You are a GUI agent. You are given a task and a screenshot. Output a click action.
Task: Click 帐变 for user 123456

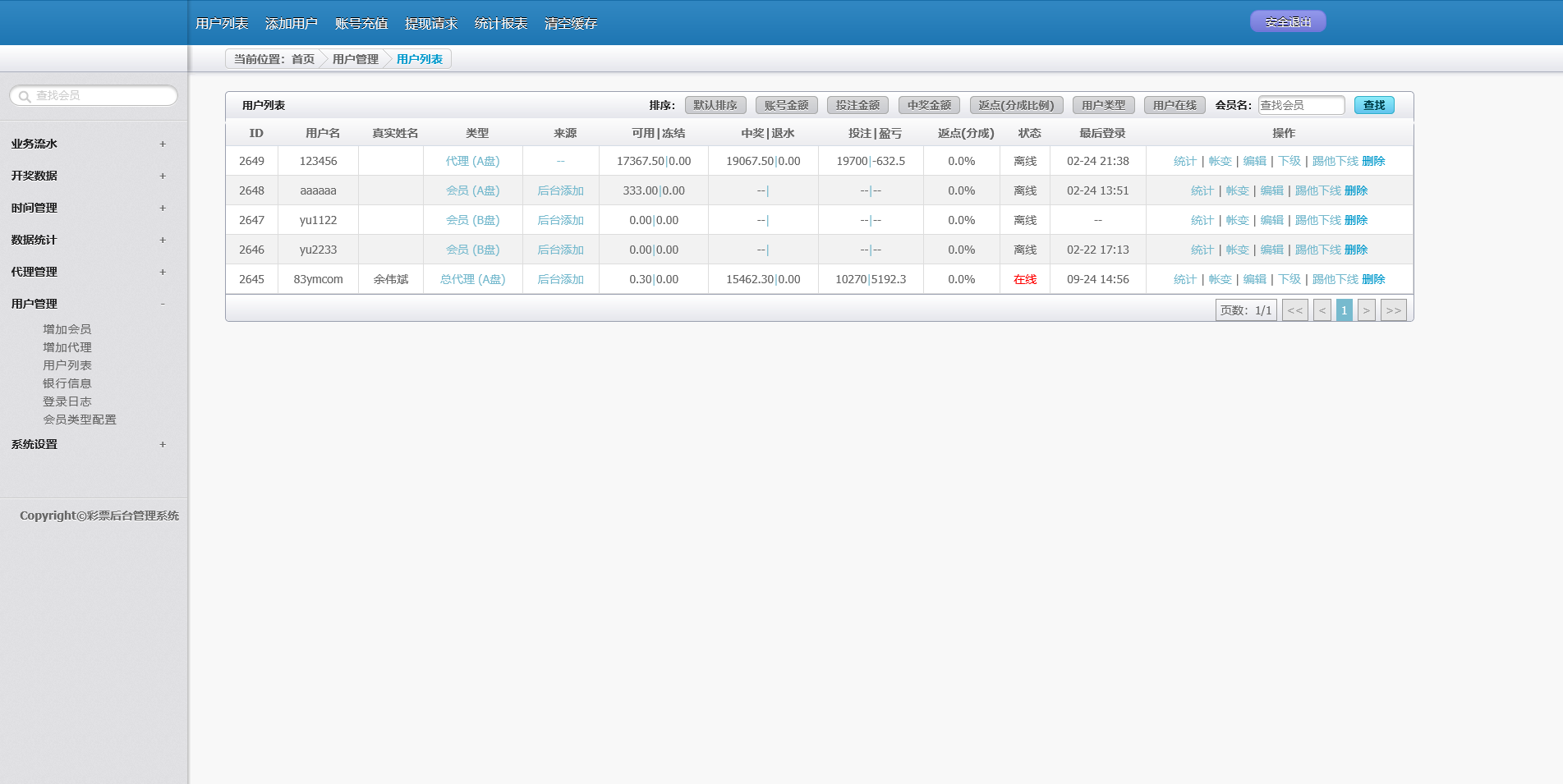(x=1220, y=161)
